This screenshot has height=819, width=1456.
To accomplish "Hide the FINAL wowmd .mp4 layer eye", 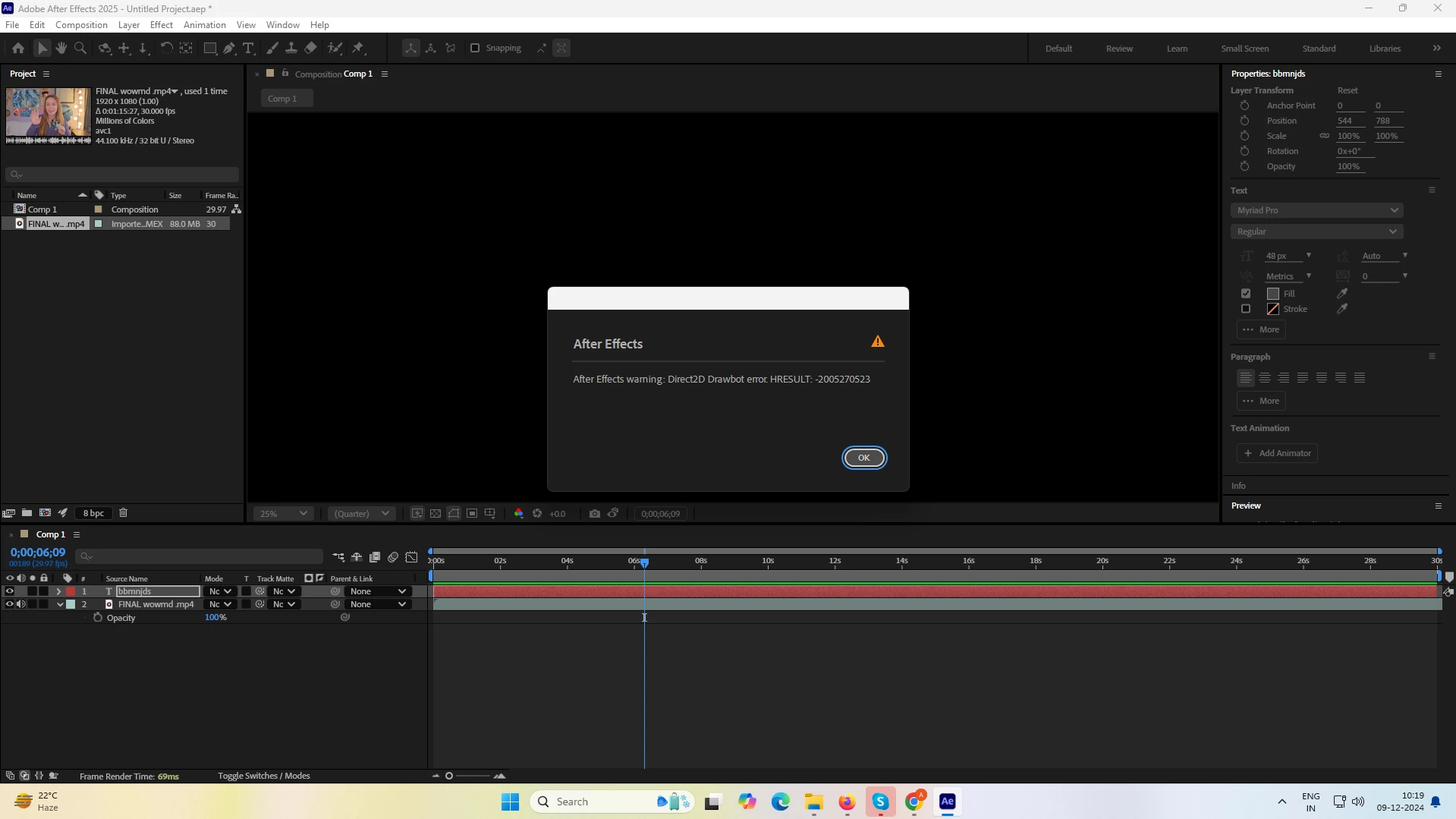I will tap(10, 604).
